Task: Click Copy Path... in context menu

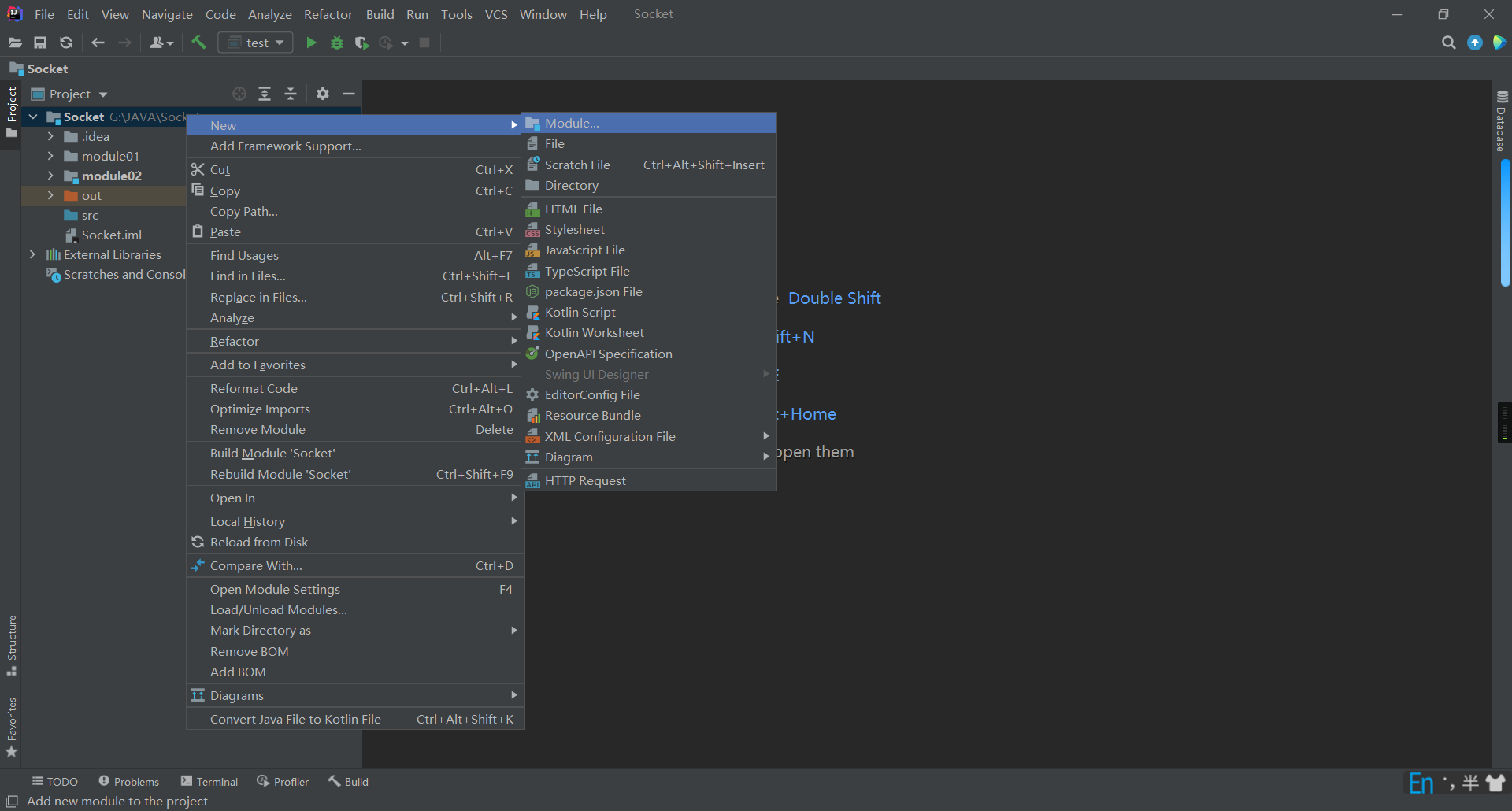Action: (x=355, y=211)
